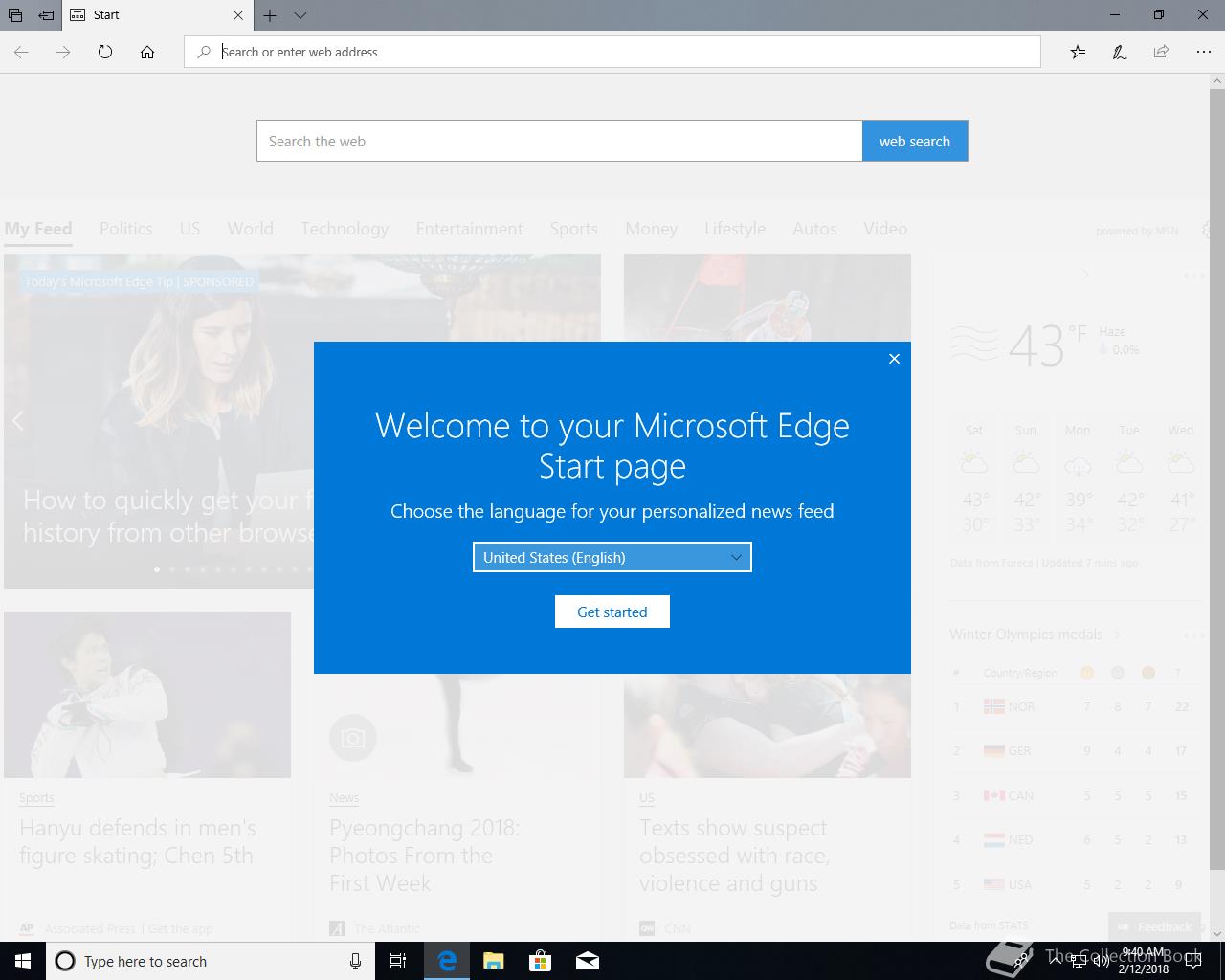1225x980 pixels.
Task: Open Favorites hub star icon
Action: [1078, 52]
